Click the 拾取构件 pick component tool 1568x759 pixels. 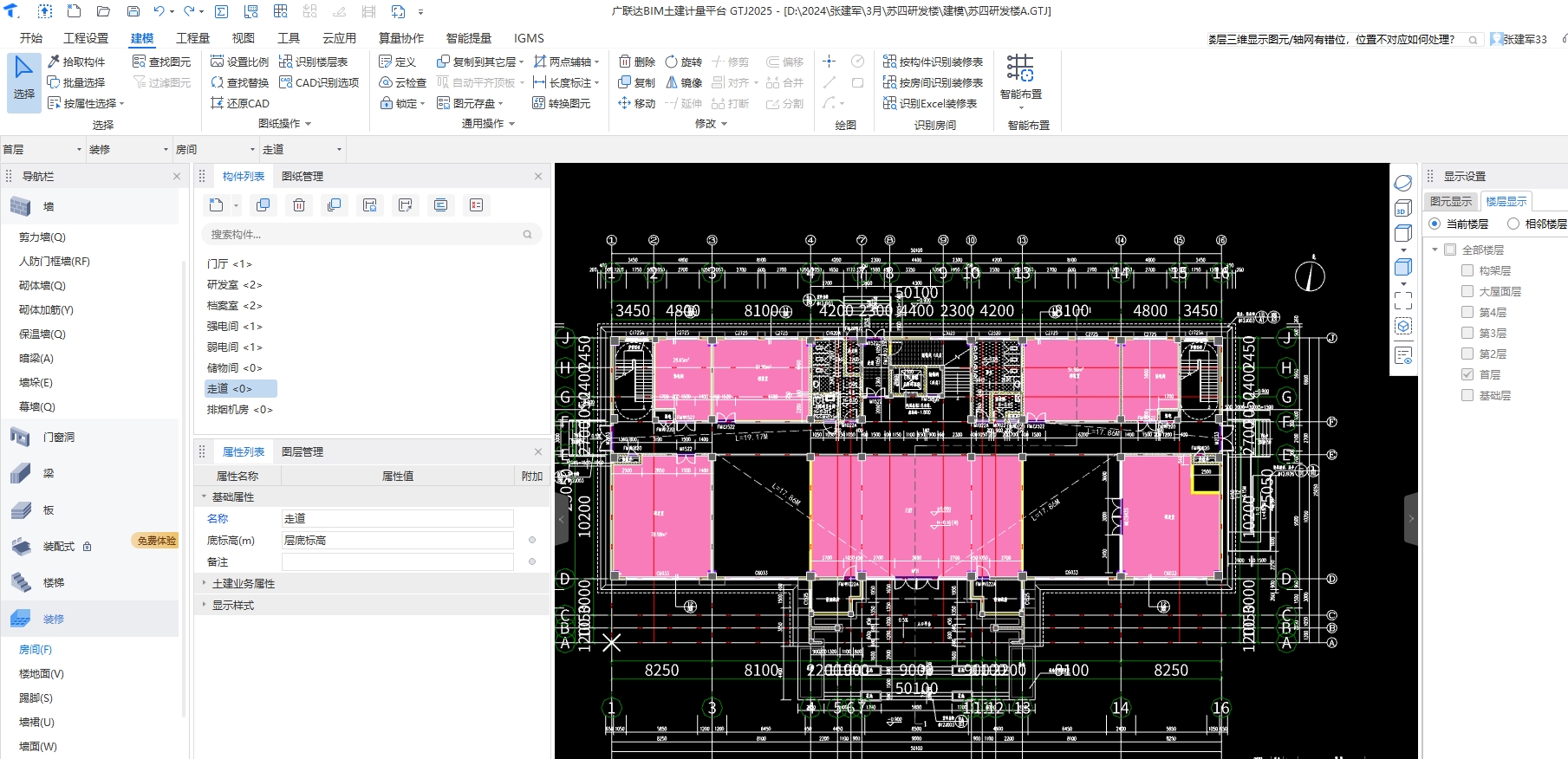(76, 62)
